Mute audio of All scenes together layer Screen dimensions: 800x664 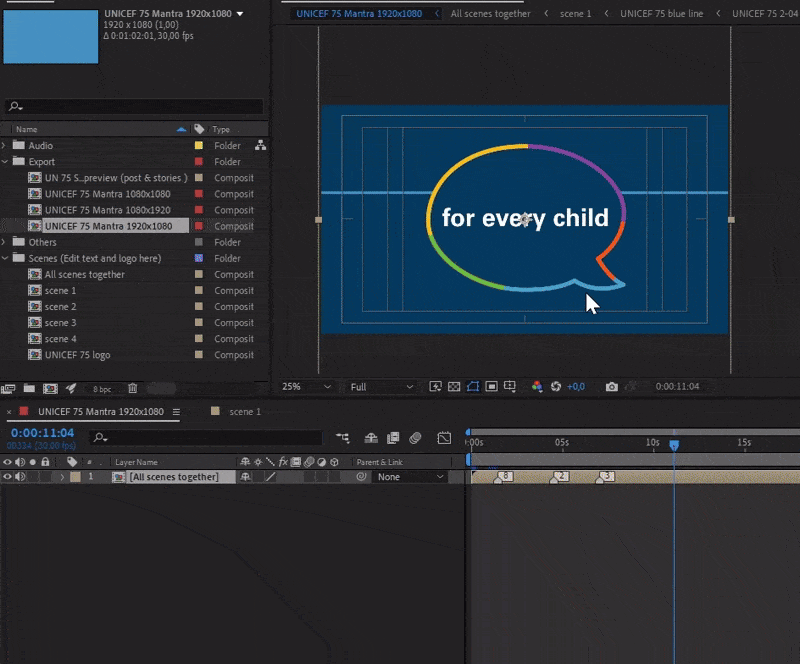click(x=20, y=477)
